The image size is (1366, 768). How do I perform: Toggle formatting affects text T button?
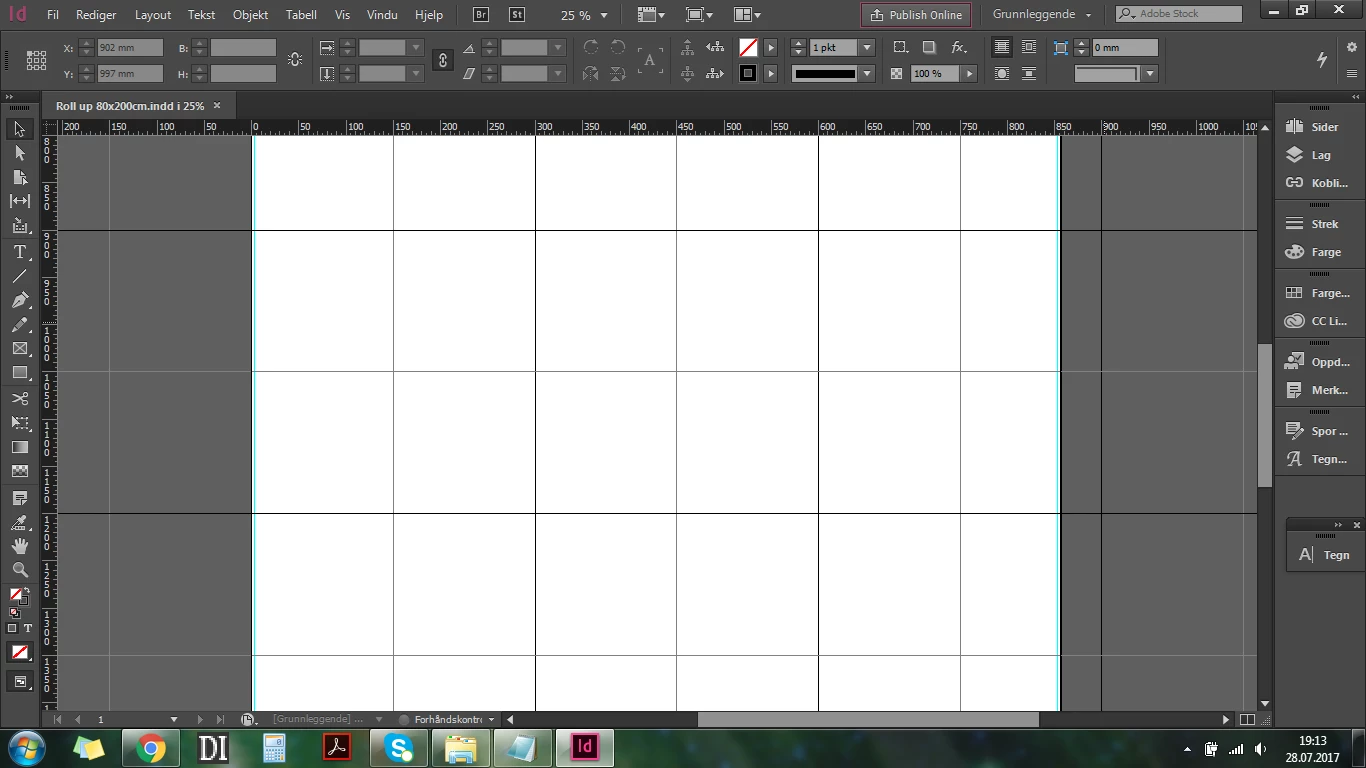(x=28, y=628)
